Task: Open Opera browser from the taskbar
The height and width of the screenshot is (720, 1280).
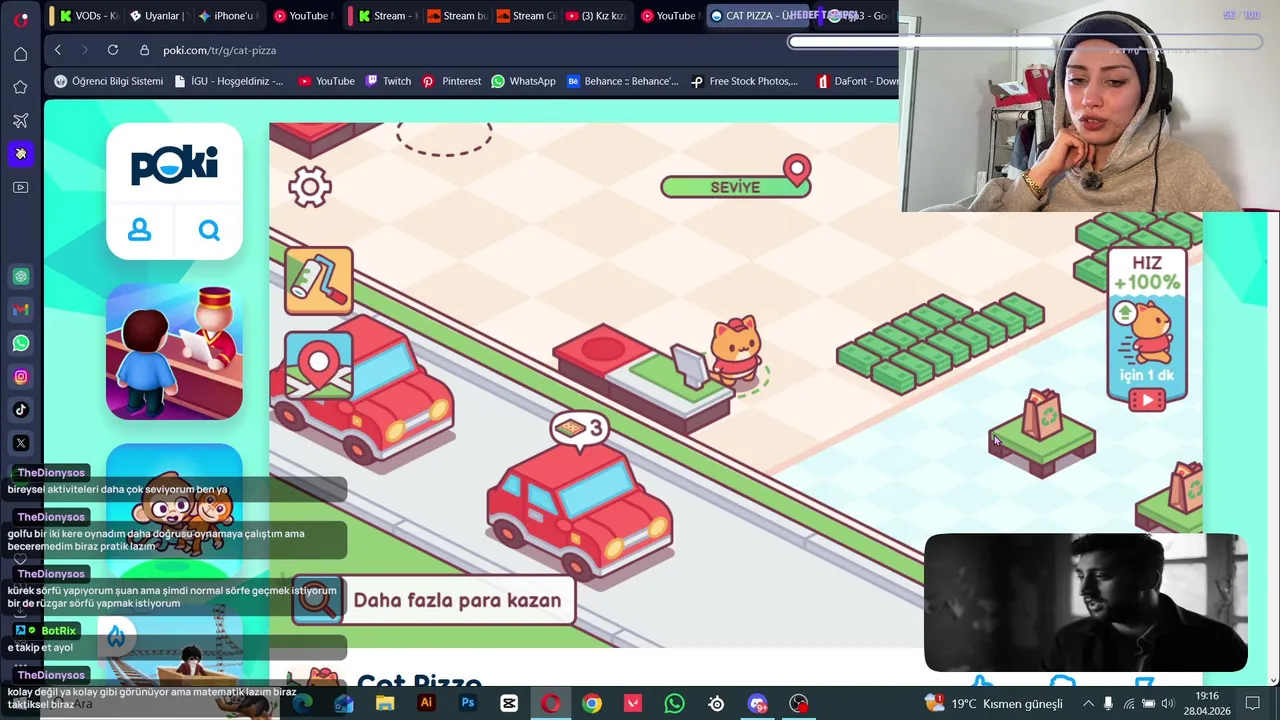Action: (550, 703)
